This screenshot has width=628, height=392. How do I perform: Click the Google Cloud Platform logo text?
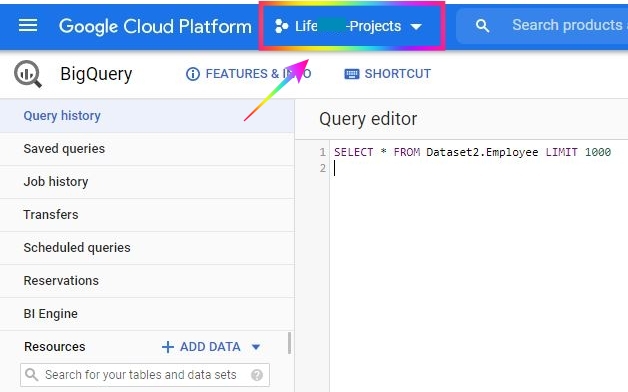(x=155, y=26)
